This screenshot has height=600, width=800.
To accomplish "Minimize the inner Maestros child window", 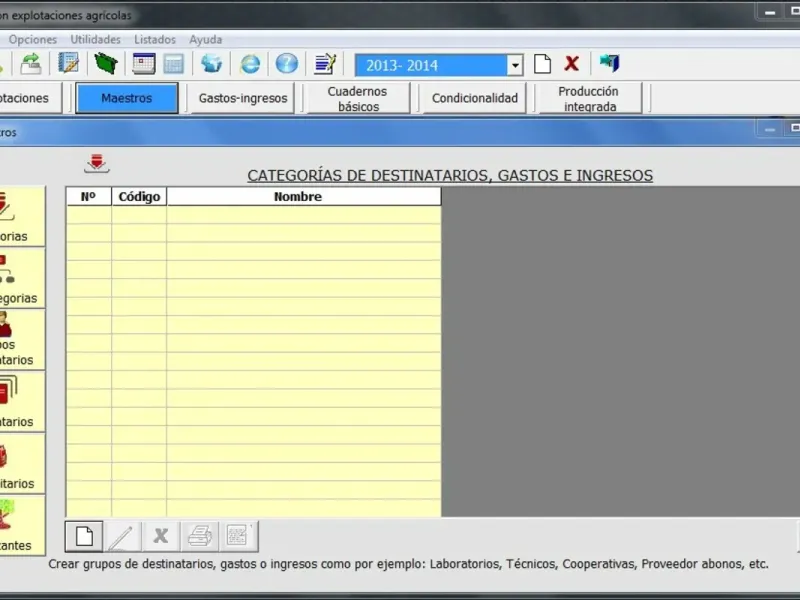I will point(769,130).
